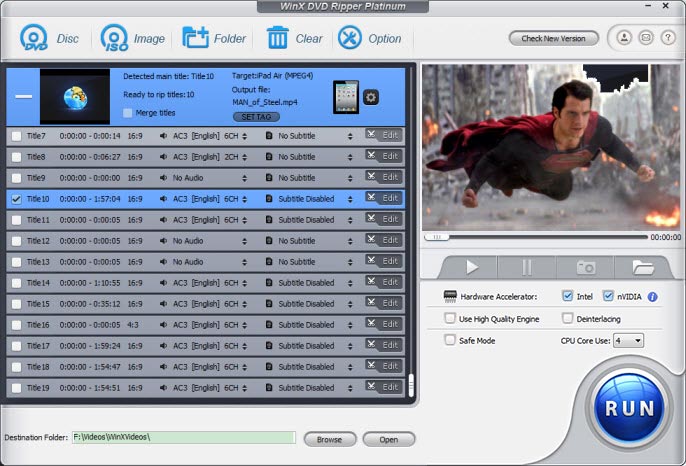This screenshot has width=686, height=466.
Task: Show hardware accelerator info icon
Action: coord(652,297)
